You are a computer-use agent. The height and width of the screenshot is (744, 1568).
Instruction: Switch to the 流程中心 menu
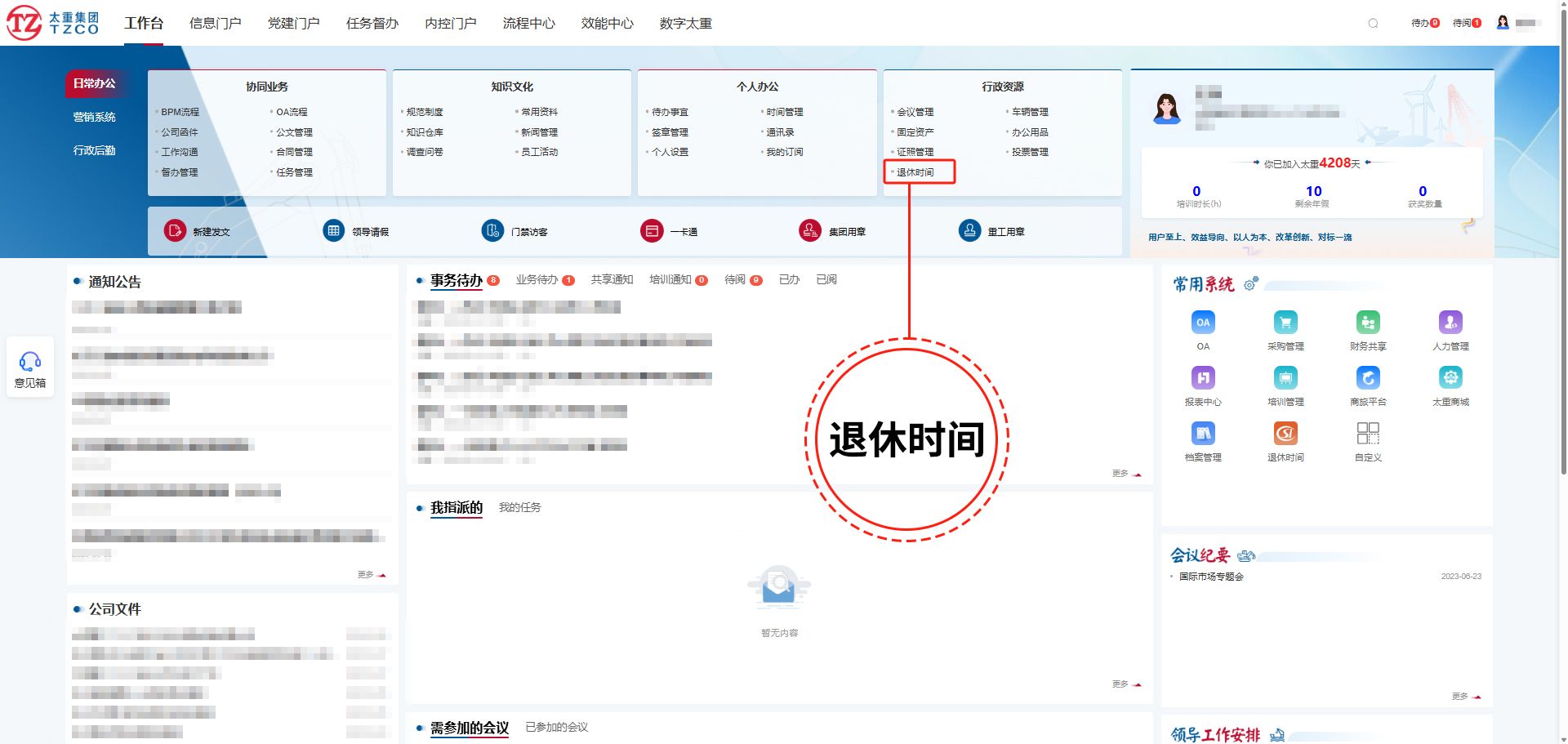(528, 24)
